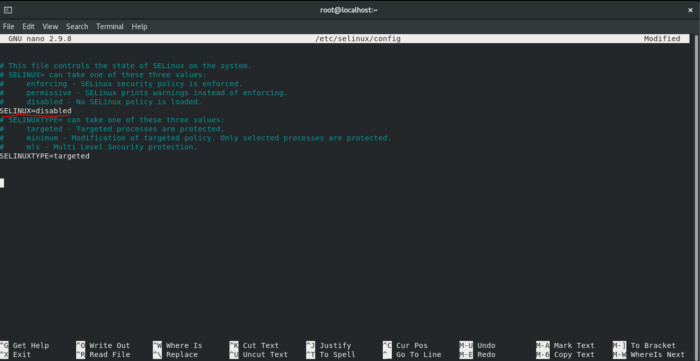Click the 'permissive - SELinux prints warnings' line
The image size is (700, 361).
[144, 93]
